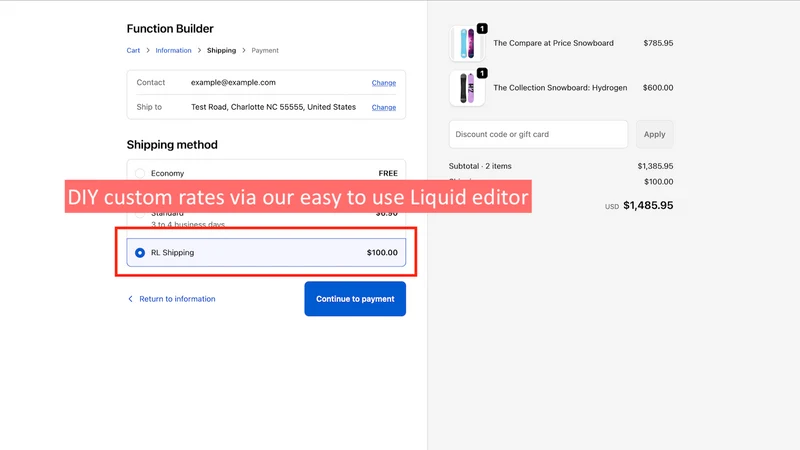Click the chevron between Shipping and Payment
This screenshot has width=800, height=450.
click(x=244, y=51)
